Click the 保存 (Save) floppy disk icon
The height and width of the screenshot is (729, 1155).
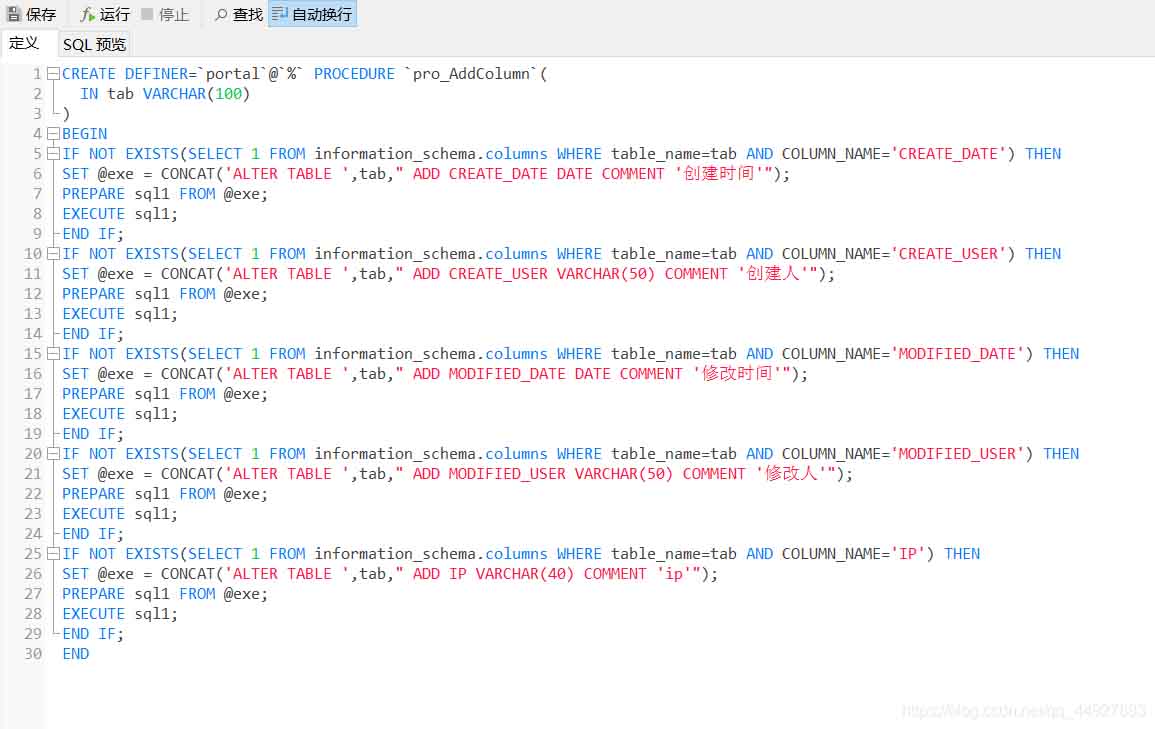(14, 14)
